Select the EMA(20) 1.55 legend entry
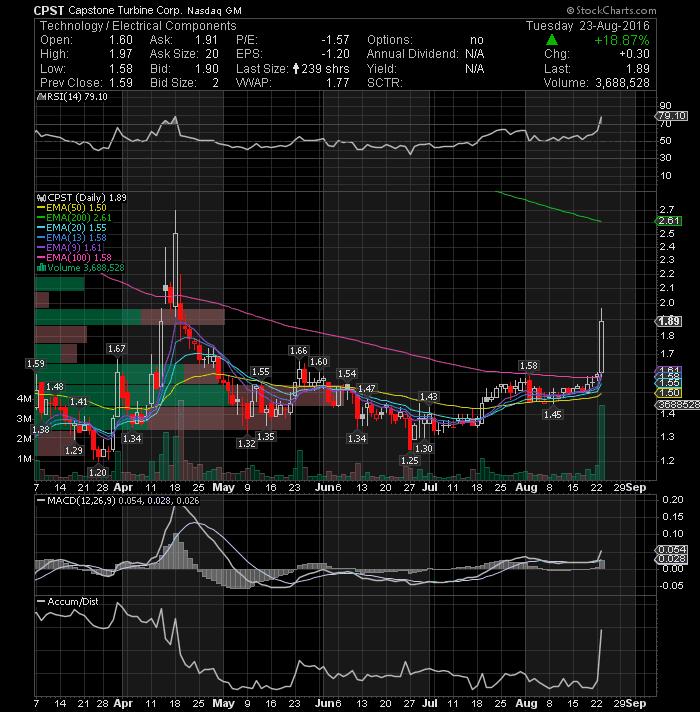 [72, 228]
